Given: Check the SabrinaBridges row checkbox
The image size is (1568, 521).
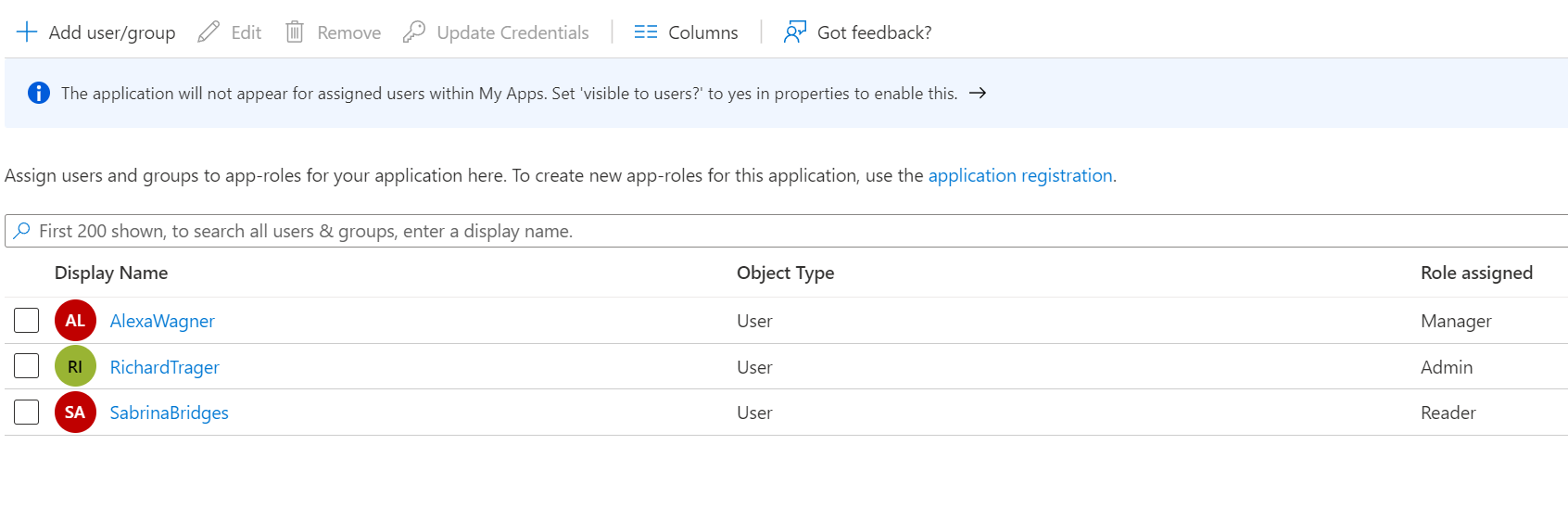Looking at the screenshot, I should coord(27,412).
